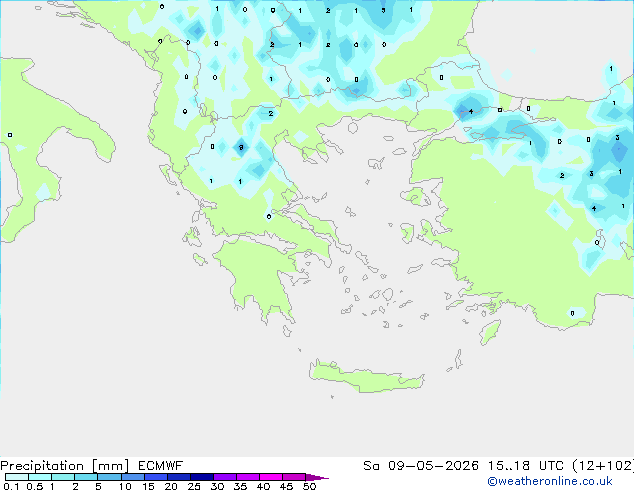
Task: Click the 30–35 mm purple legend swatch
Action: 225,477
